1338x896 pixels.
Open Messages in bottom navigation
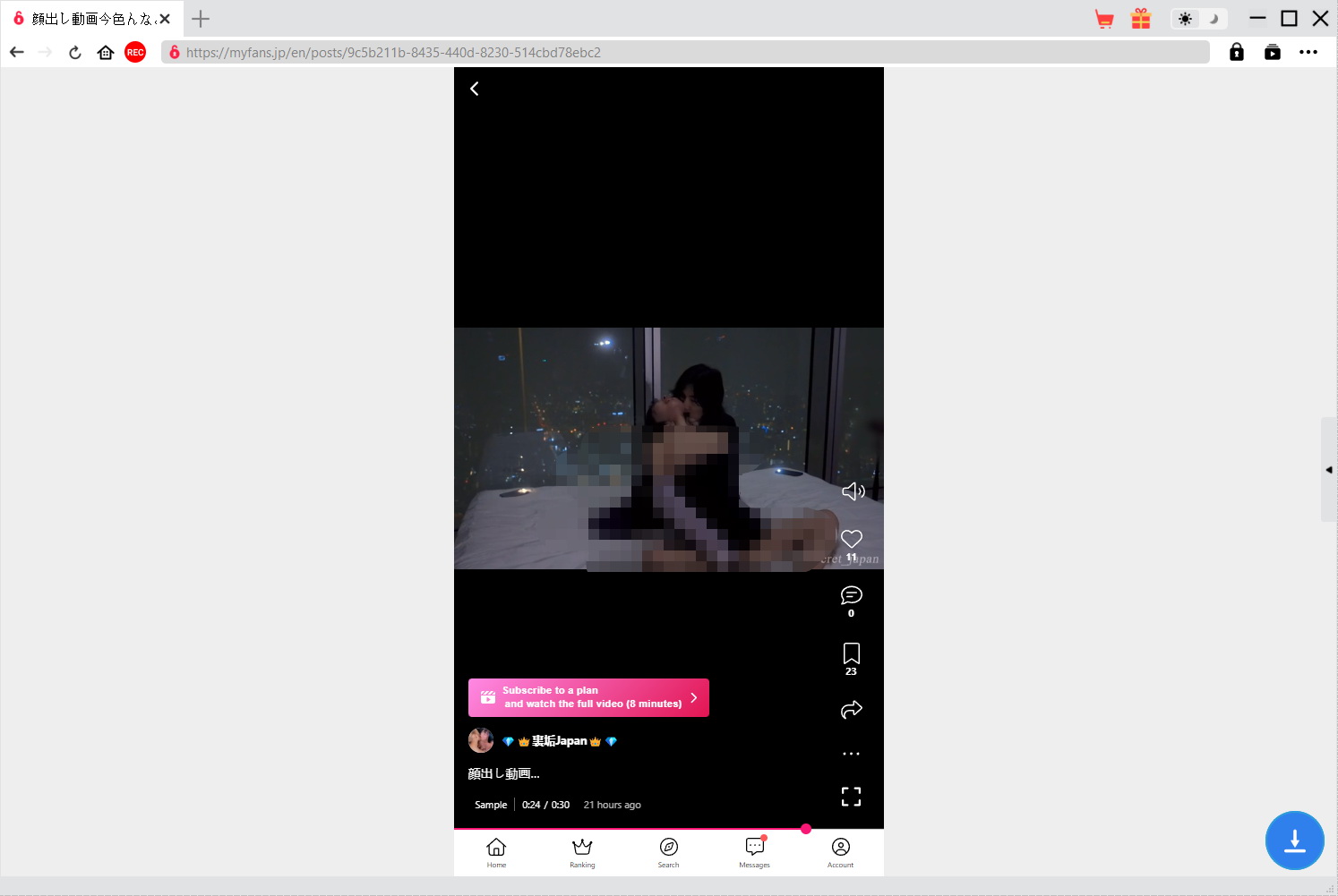pos(755,853)
